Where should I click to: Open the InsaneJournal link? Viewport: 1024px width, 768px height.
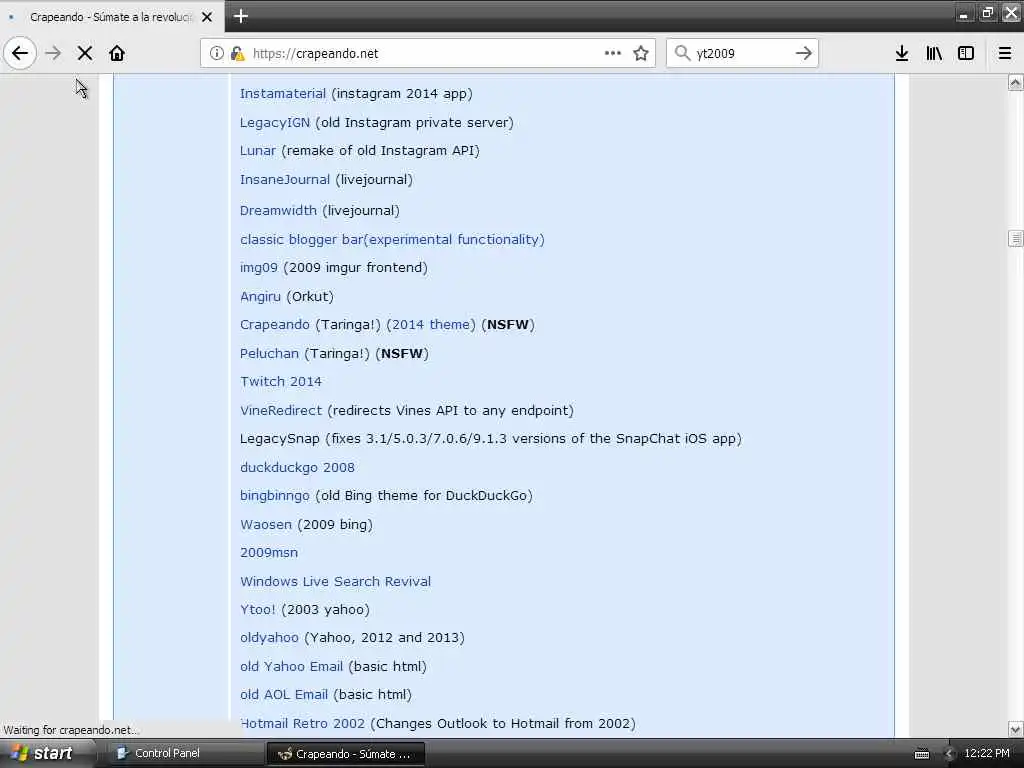(285, 179)
